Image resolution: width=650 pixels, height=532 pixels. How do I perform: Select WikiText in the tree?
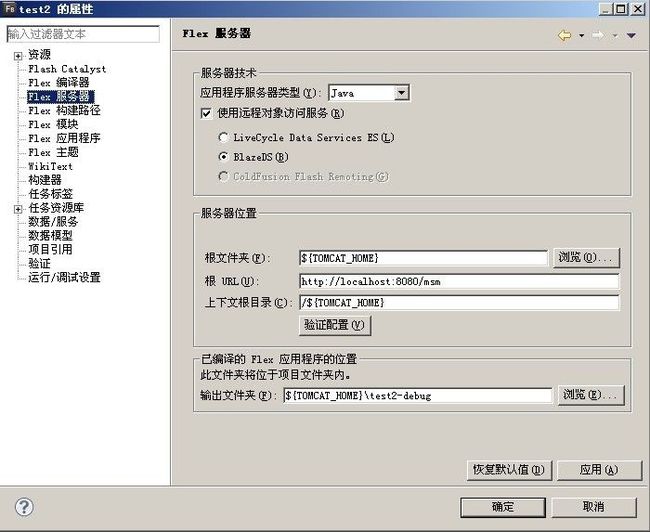[50, 166]
